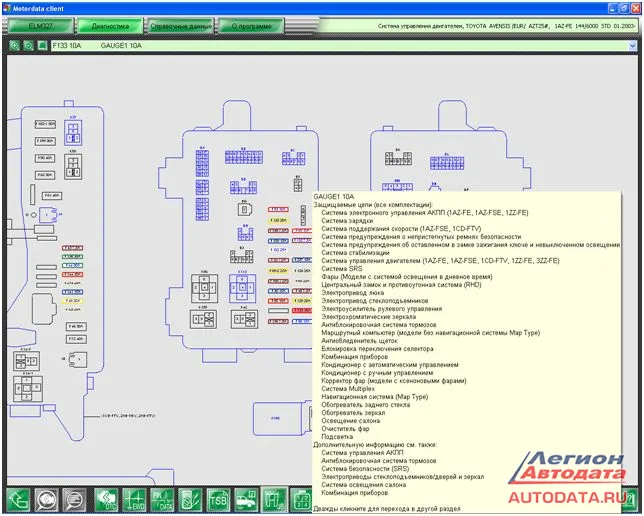
Task: Open the TSB bulletins icon
Action: [218, 500]
